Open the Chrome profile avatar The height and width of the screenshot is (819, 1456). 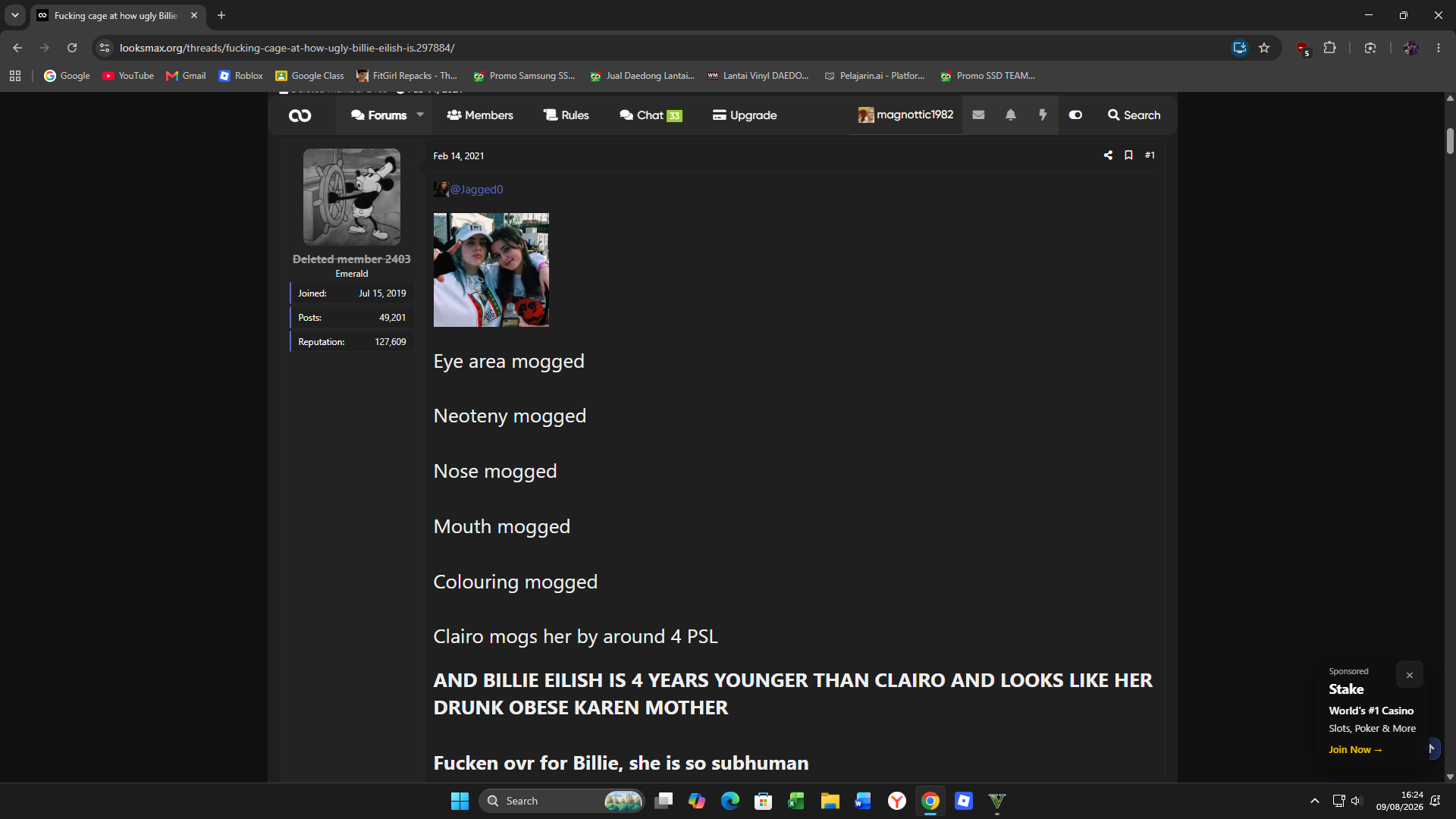1410,48
